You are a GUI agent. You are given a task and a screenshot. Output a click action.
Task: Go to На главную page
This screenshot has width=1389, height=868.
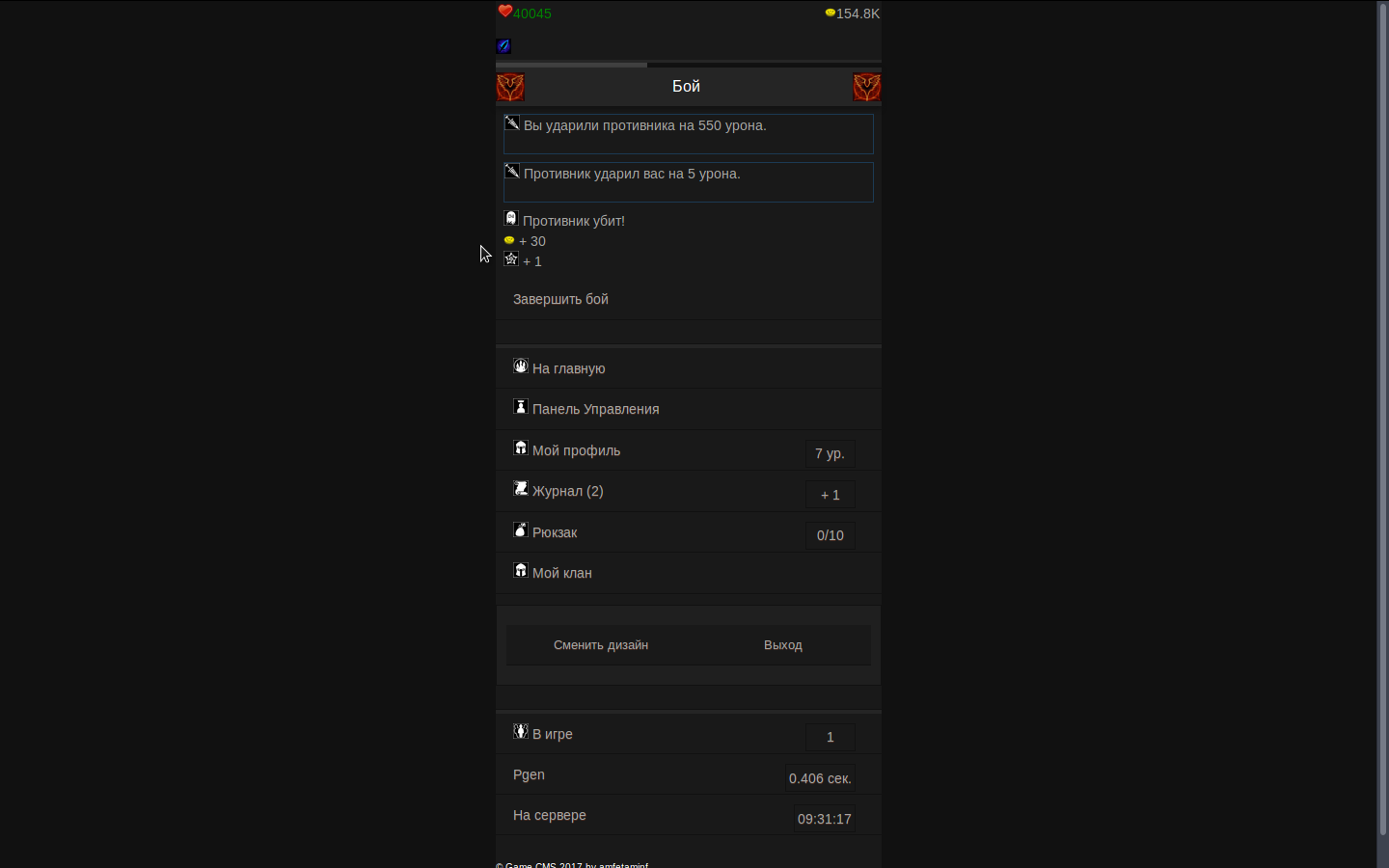[568, 368]
